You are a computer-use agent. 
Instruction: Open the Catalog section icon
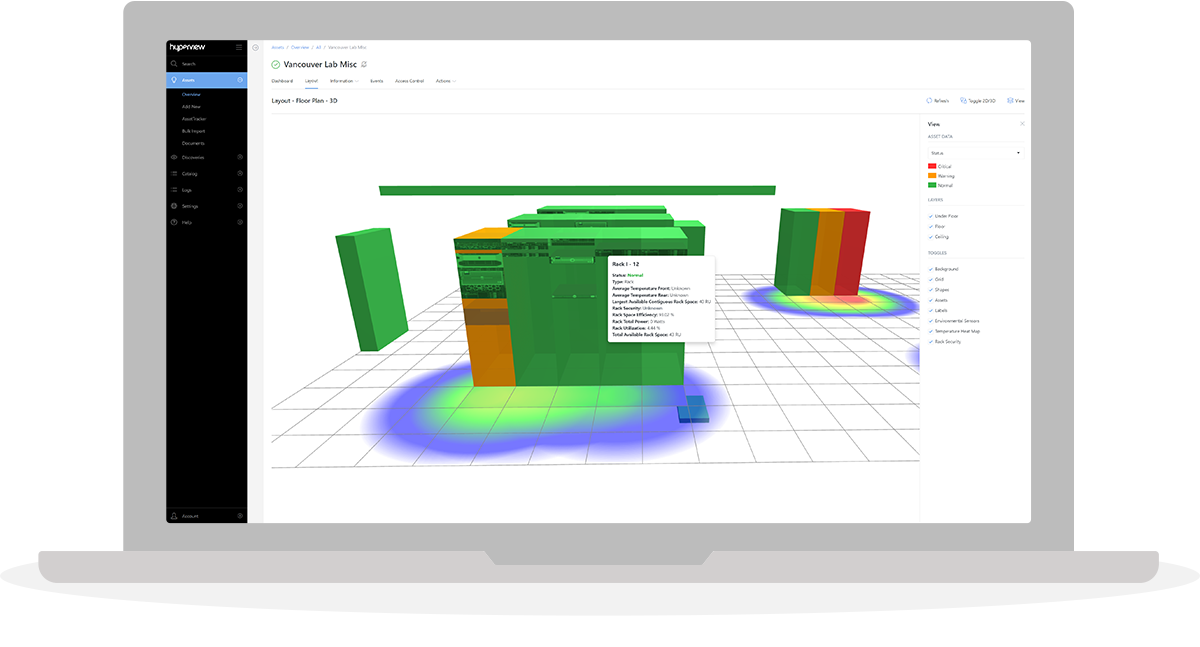[173, 173]
